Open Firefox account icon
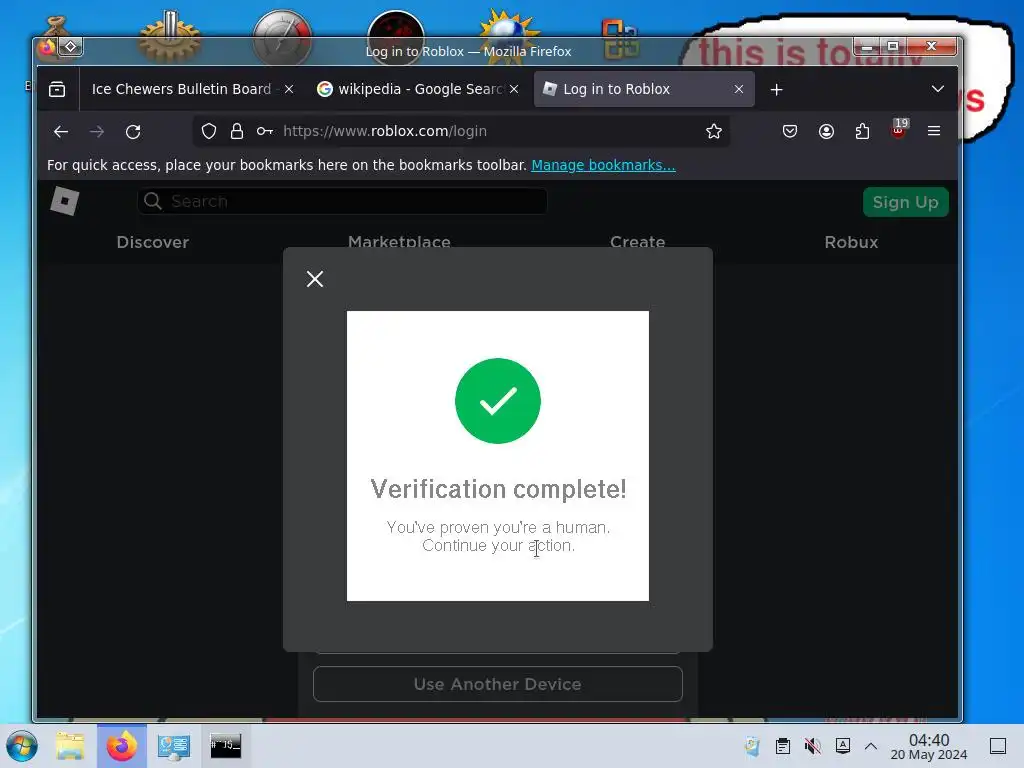This screenshot has height=768, width=1024. pos(826,131)
